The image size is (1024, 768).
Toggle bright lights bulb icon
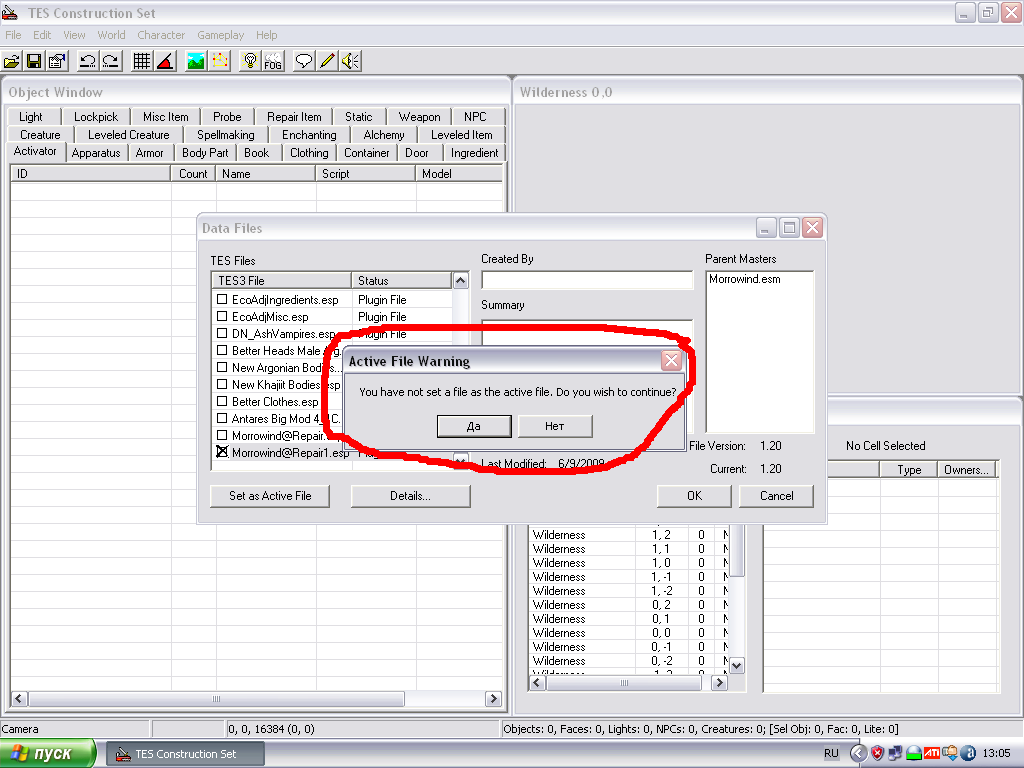coord(249,61)
